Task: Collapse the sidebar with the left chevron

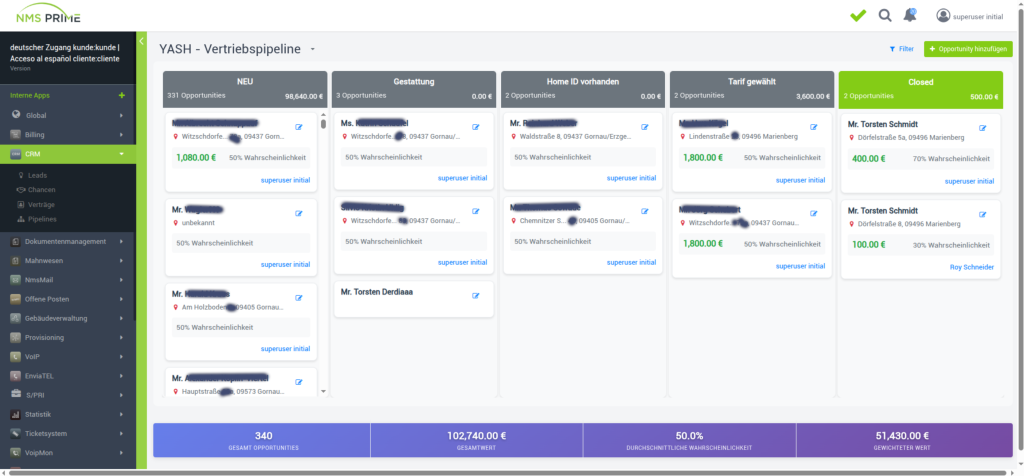Action: (142, 41)
